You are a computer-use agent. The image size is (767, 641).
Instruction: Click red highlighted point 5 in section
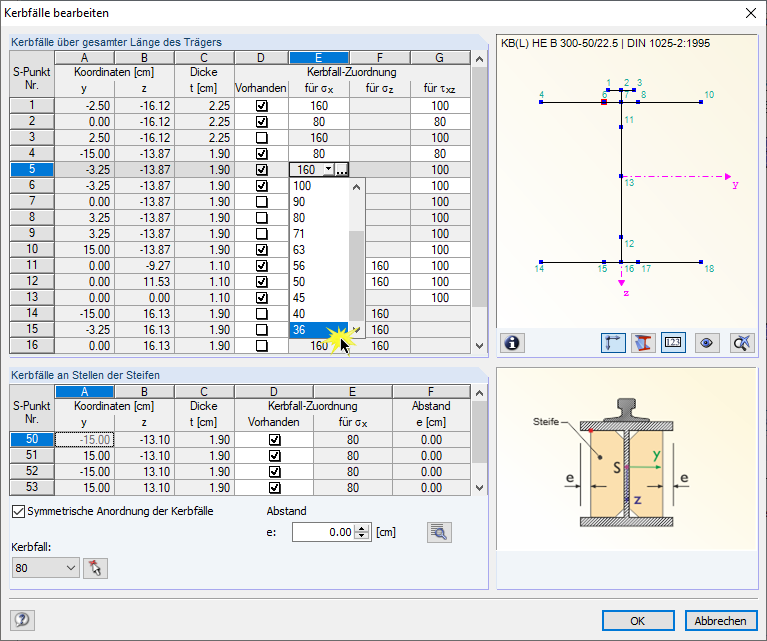(x=604, y=102)
